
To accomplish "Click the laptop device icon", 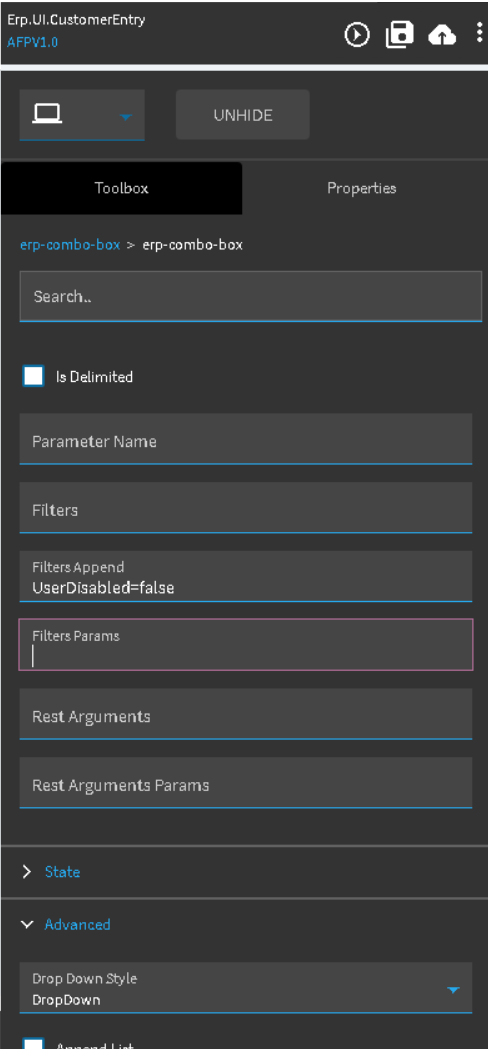I will [x=48, y=114].
